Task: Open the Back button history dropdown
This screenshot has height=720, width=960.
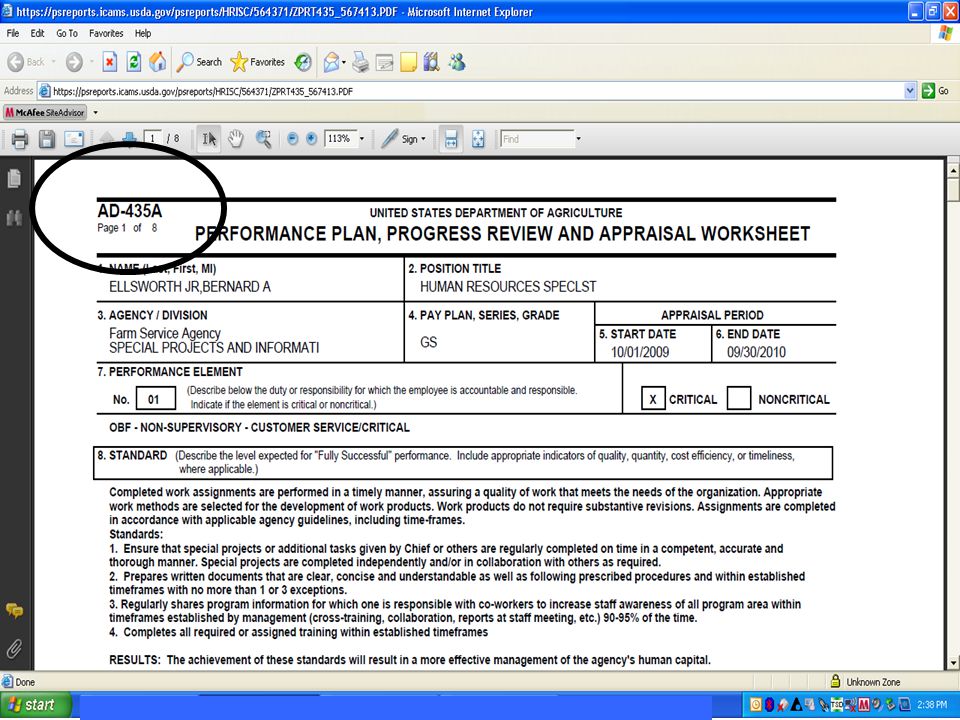Action: click(x=54, y=62)
